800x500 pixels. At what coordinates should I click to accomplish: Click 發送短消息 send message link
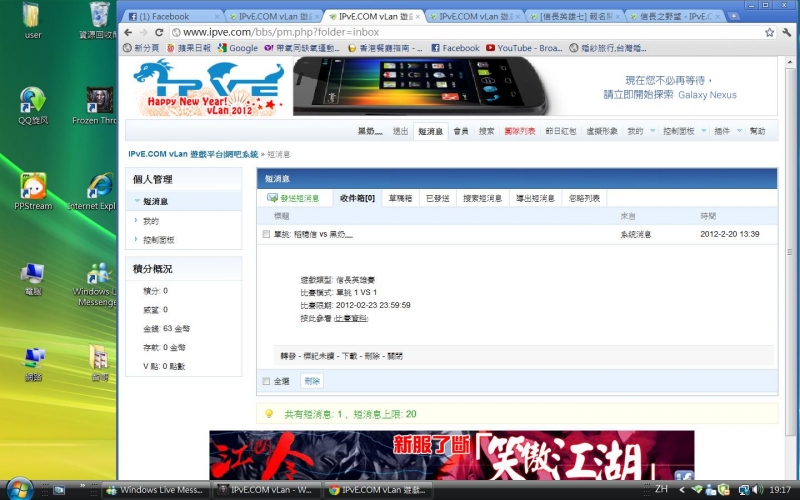pyautogui.click(x=299, y=198)
